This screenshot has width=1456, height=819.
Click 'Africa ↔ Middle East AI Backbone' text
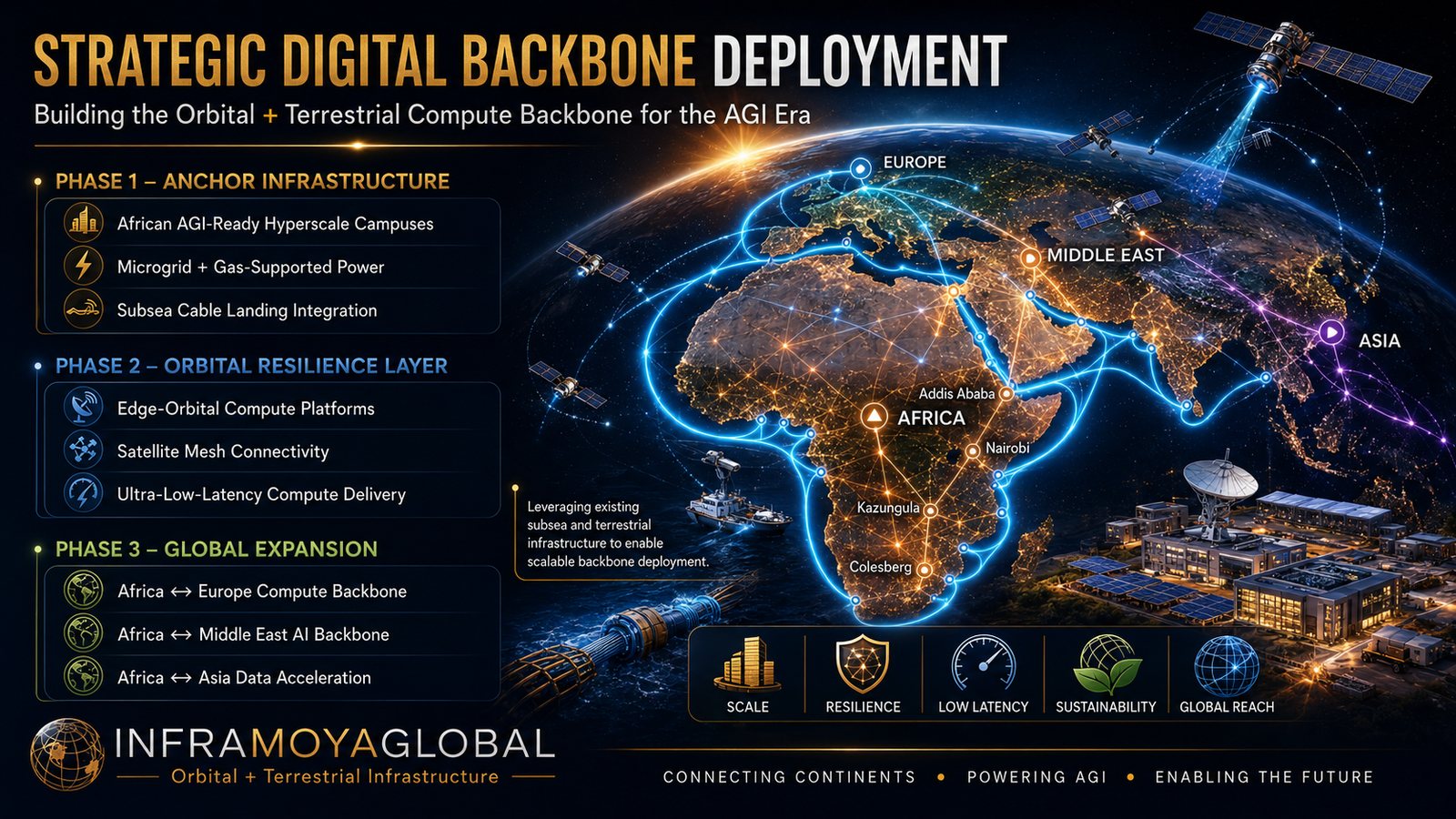click(253, 634)
